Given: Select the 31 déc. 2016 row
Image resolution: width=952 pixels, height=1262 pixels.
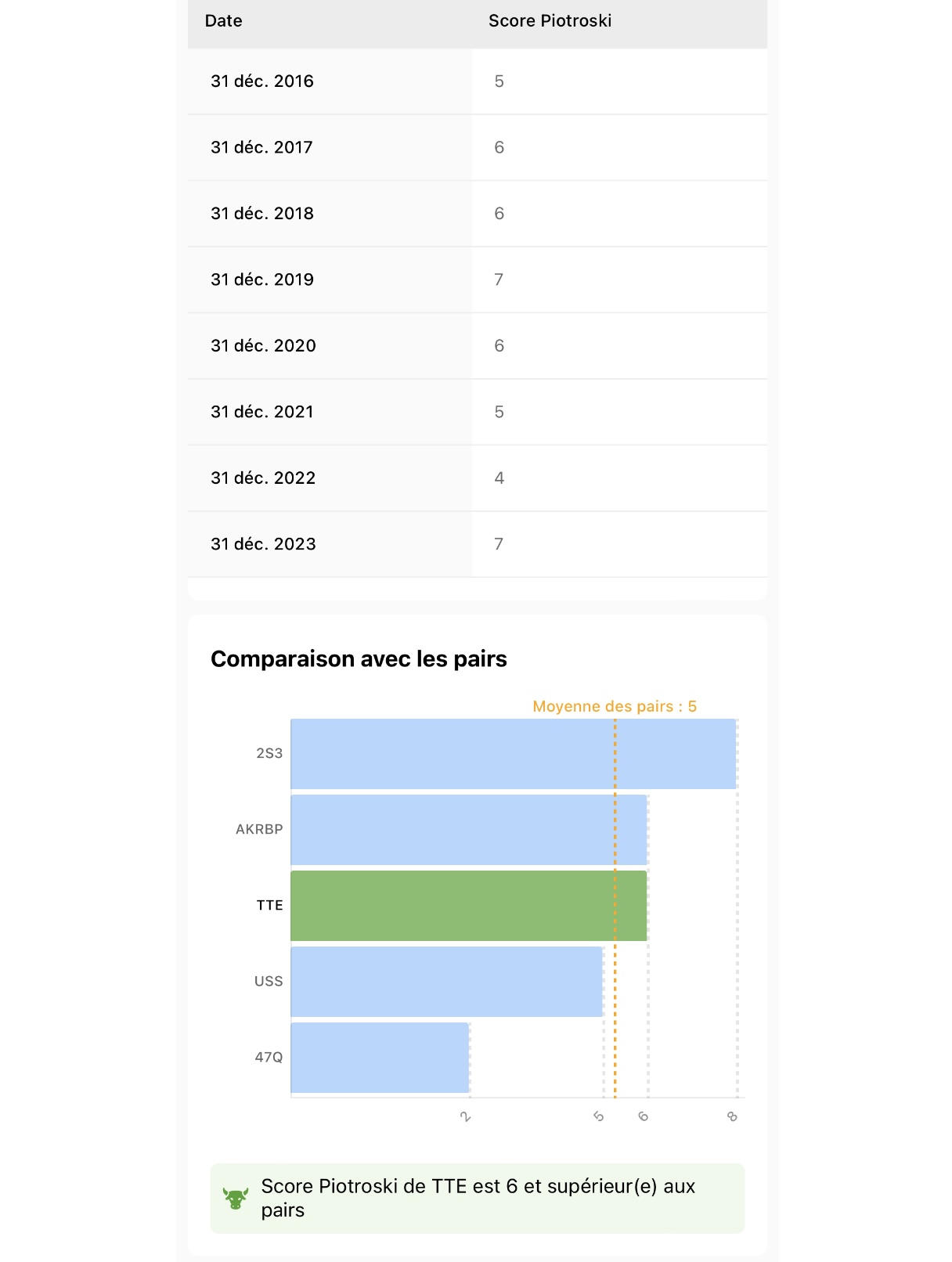Looking at the screenshot, I should click(x=478, y=81).
